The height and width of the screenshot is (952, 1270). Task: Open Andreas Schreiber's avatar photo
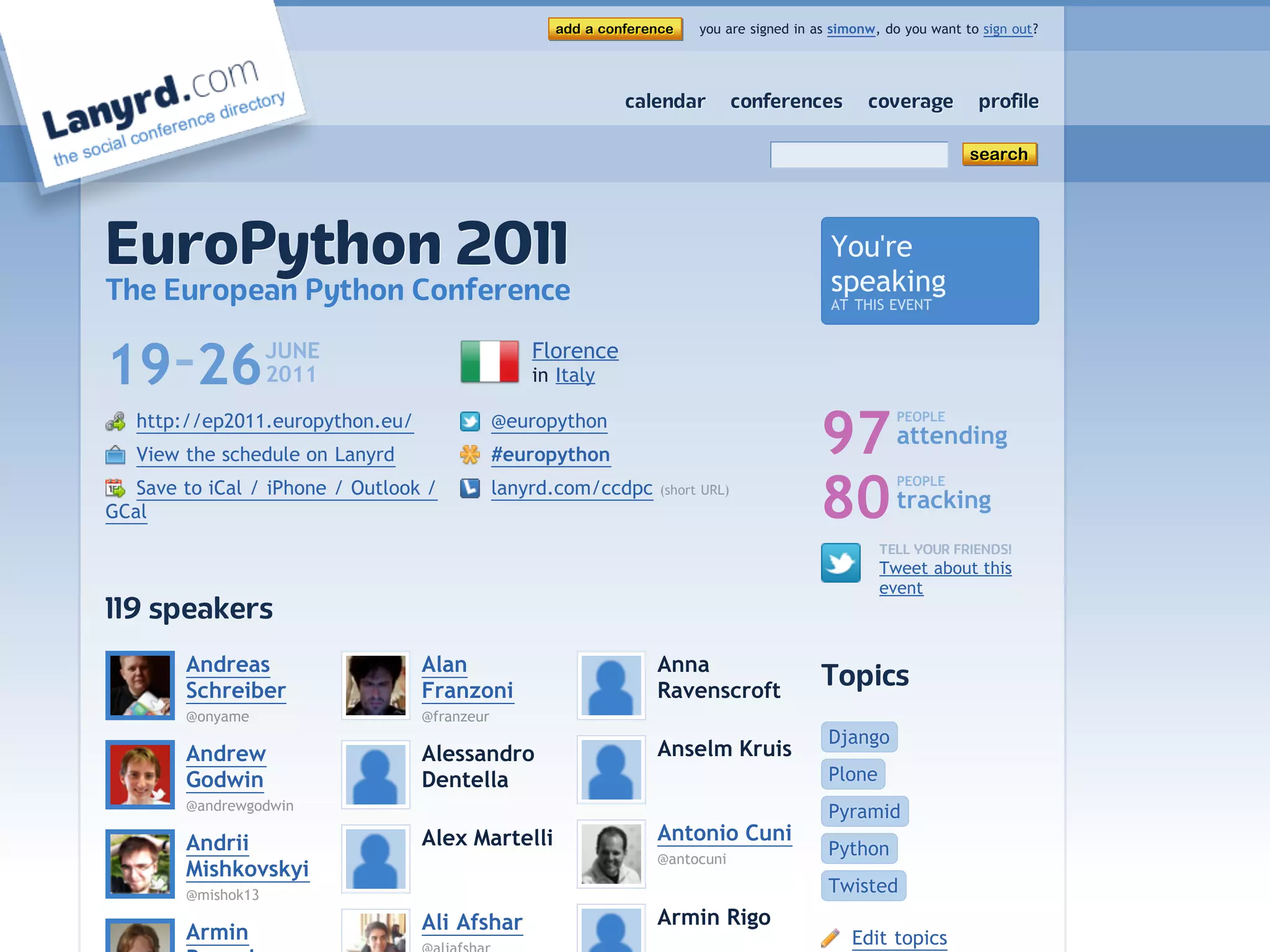140,685
